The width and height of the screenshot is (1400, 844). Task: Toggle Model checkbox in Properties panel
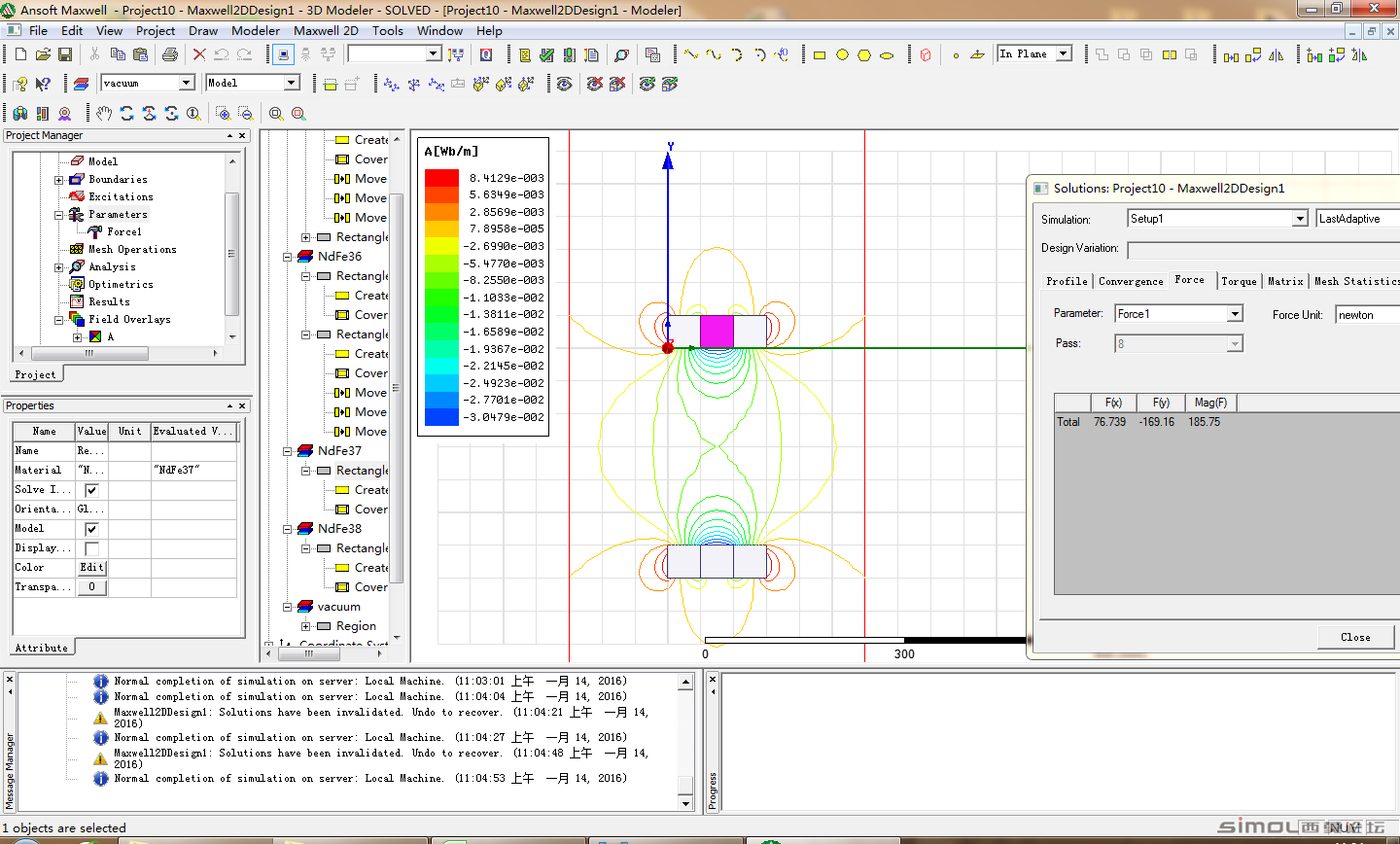pos(91,529)
